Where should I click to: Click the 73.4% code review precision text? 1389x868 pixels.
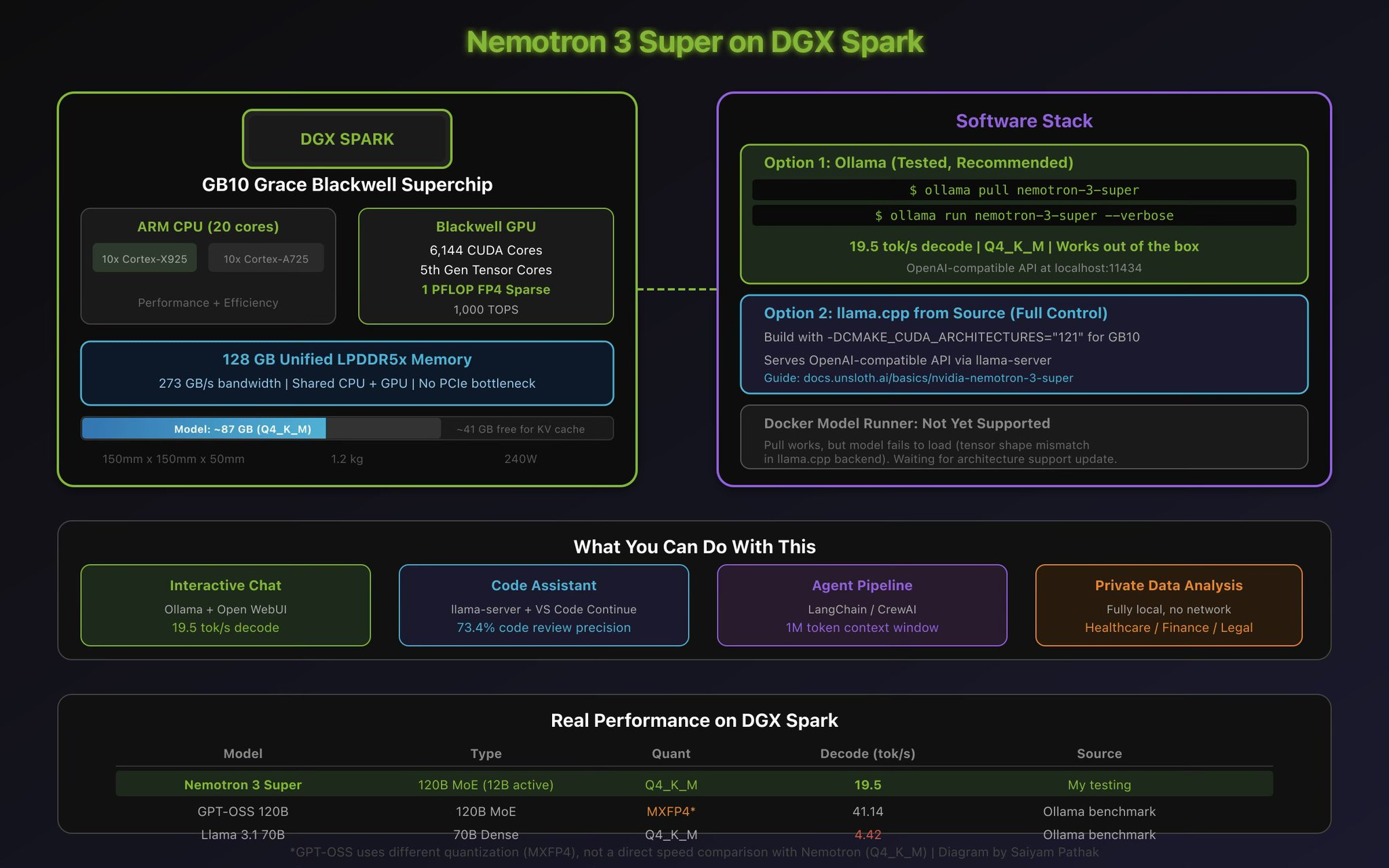(543, 628)
